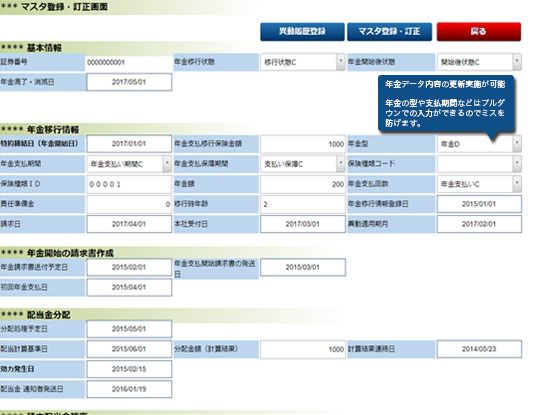This screenshot has width=534, height=415.
Task: Expand the 年金型 dropdown showing 年金D
Action: click(479, 144)
